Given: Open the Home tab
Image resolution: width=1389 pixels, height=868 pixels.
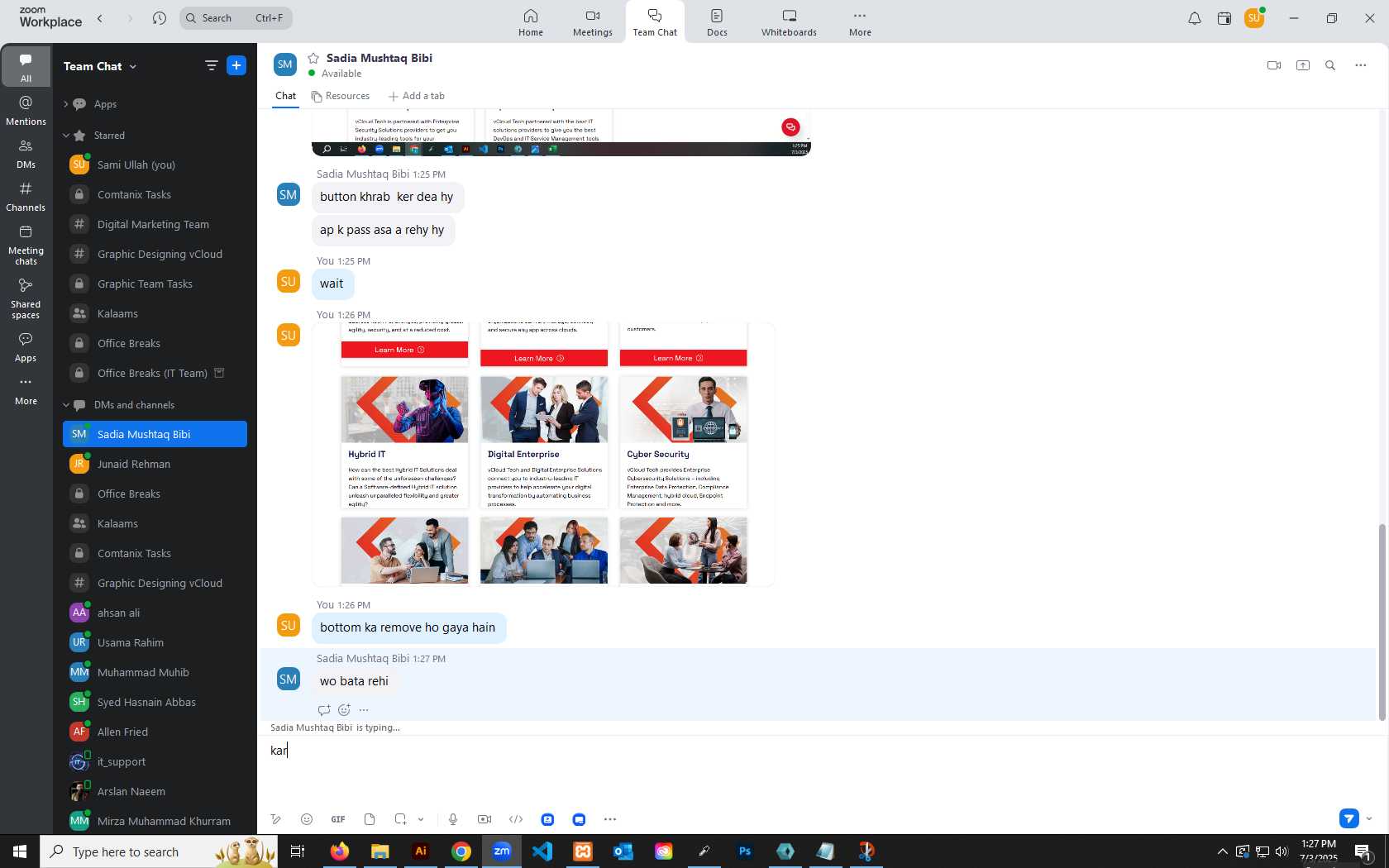Looking at the screenshot, I should (x=531, y=22).
